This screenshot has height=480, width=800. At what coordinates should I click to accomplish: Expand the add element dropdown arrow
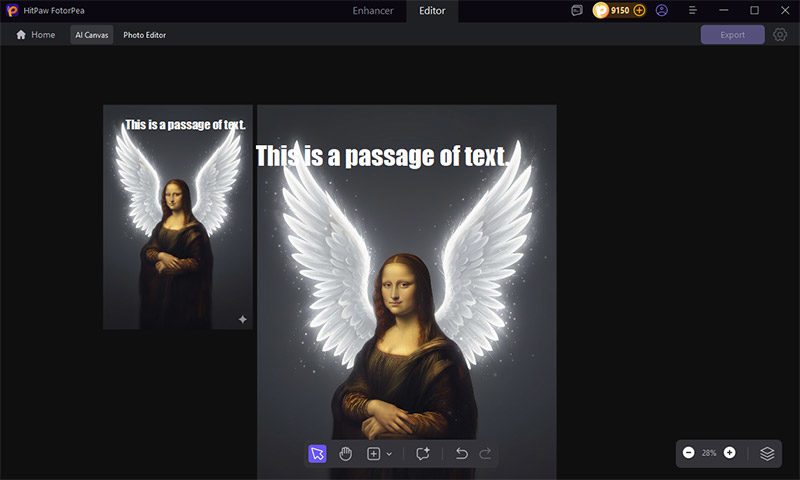(389, 454)
